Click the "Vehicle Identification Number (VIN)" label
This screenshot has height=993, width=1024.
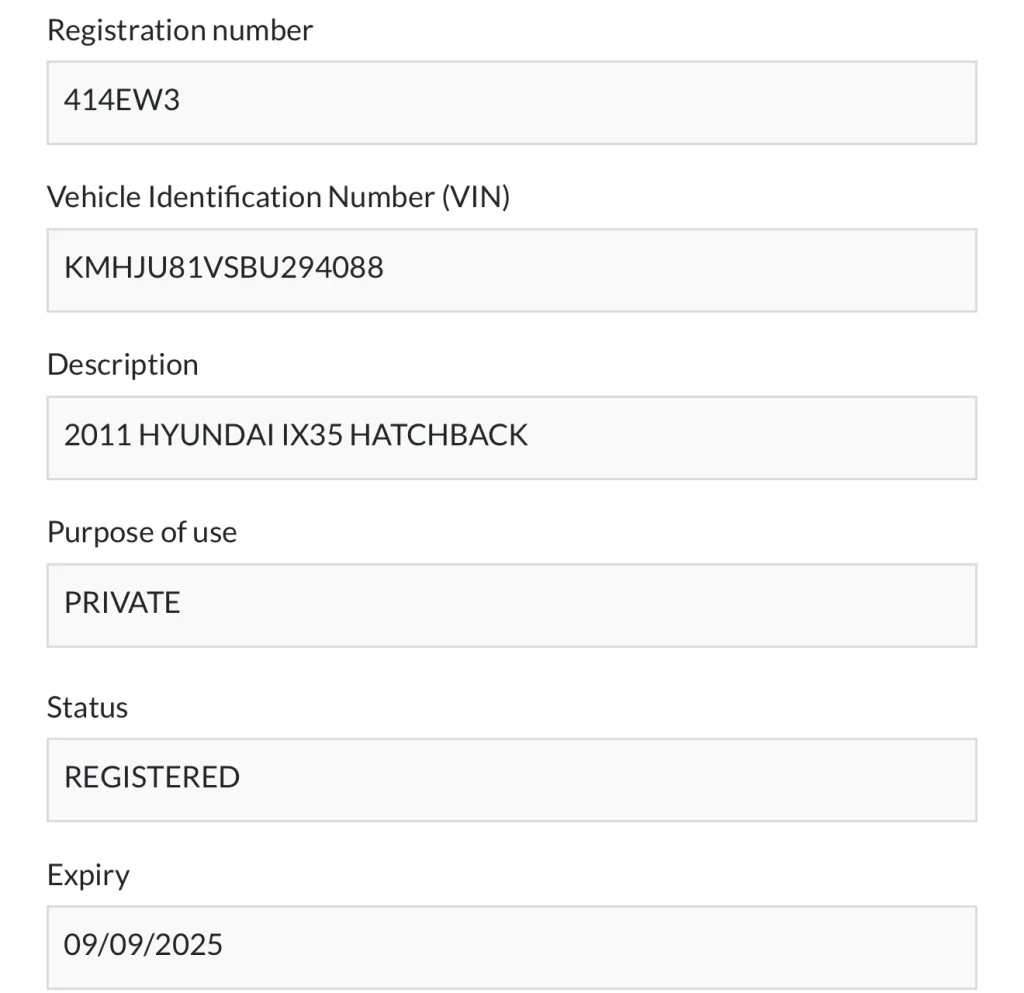(278, 198)
